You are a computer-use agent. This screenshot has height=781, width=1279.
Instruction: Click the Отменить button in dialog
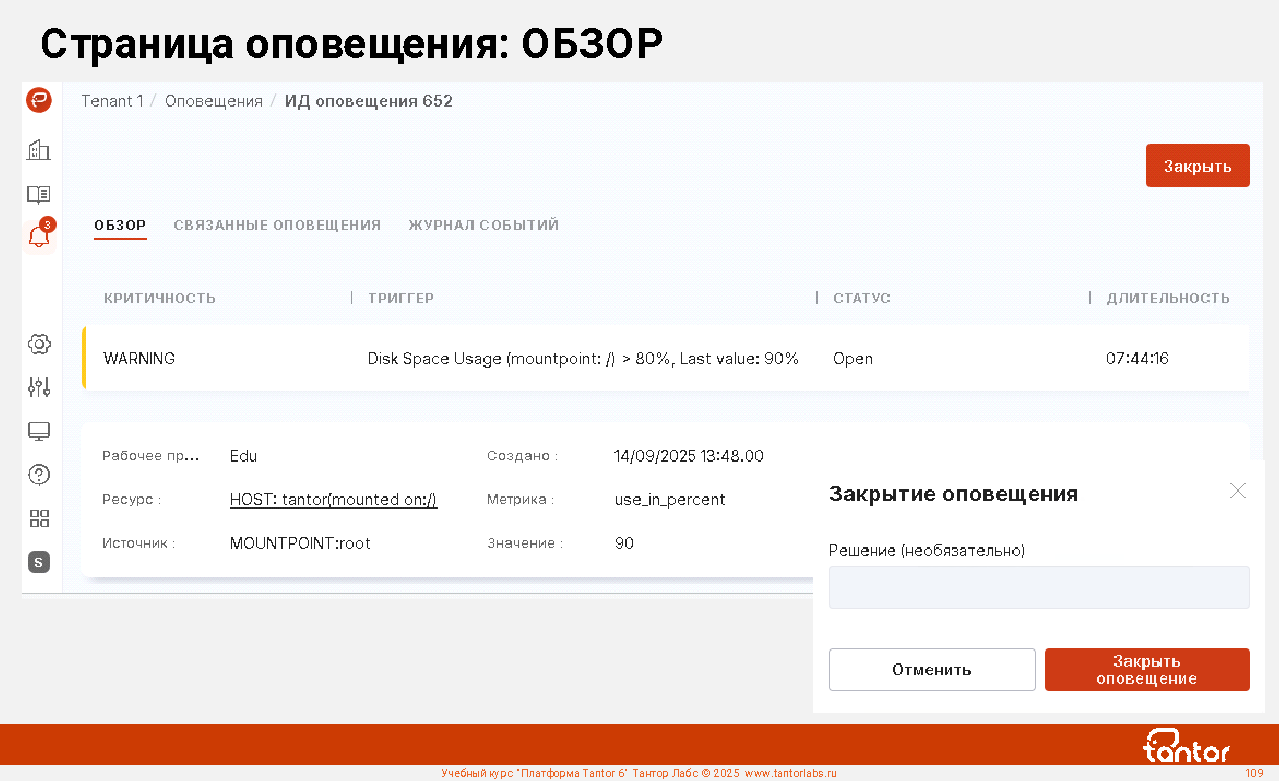click(932, 669)
